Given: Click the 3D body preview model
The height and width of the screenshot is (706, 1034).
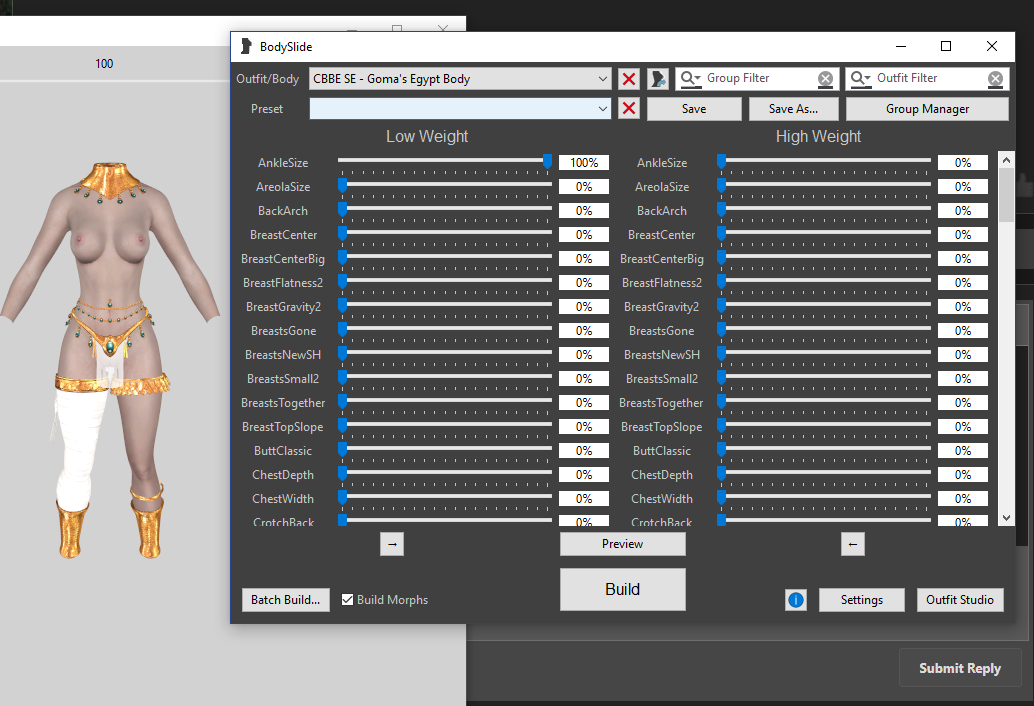Looking at the screenshot, I should [x=111, y=359].
